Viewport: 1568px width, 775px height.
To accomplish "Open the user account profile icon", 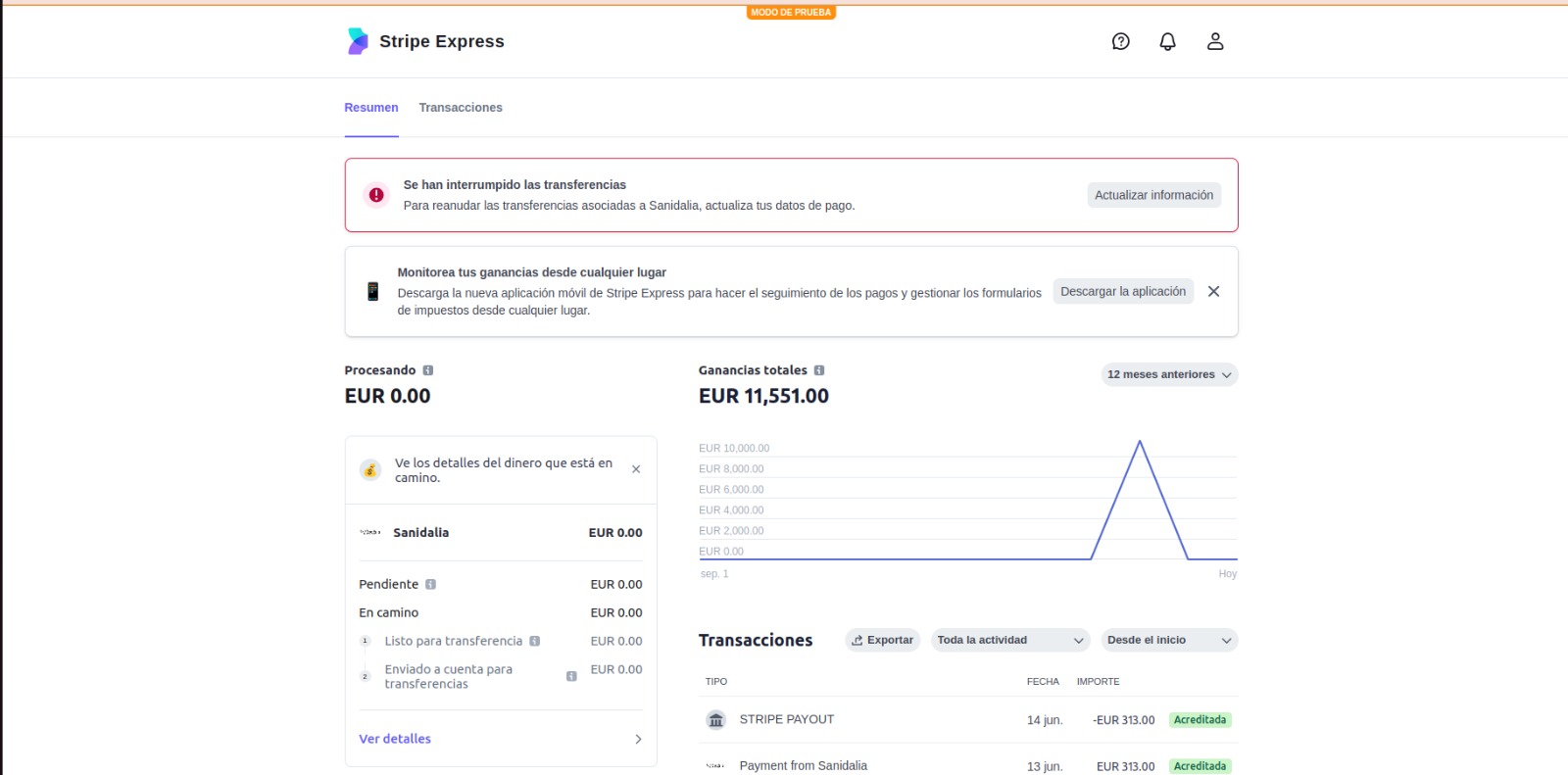I will coord(1214,41).
